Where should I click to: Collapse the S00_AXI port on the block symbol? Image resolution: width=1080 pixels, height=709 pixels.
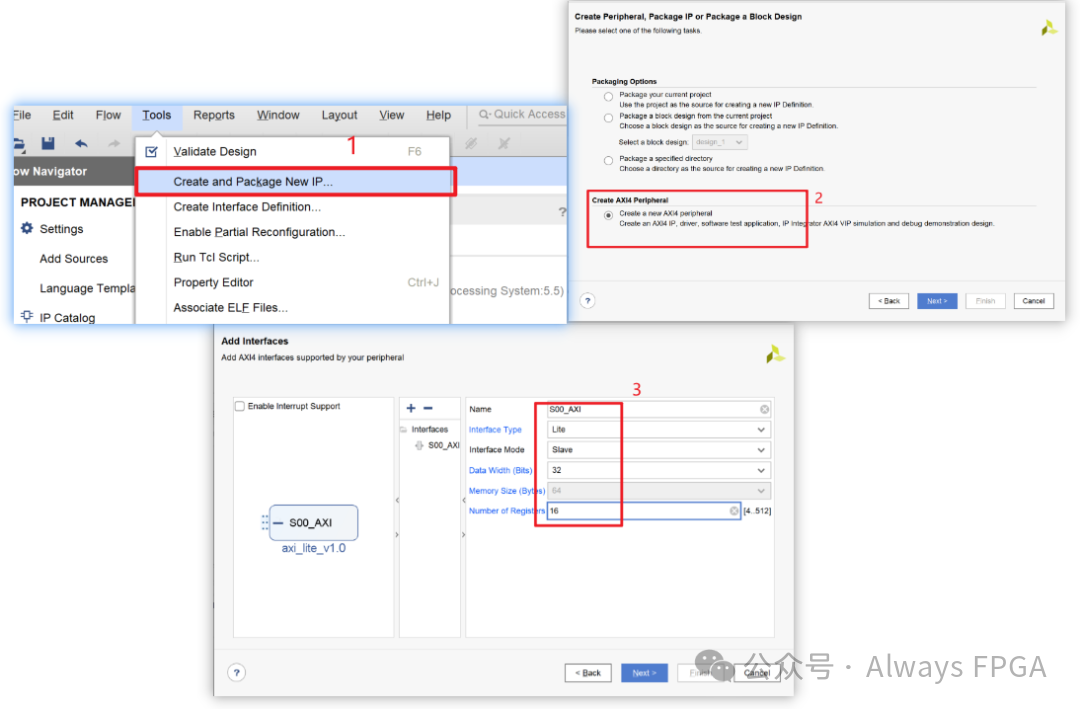coord(278,523)
